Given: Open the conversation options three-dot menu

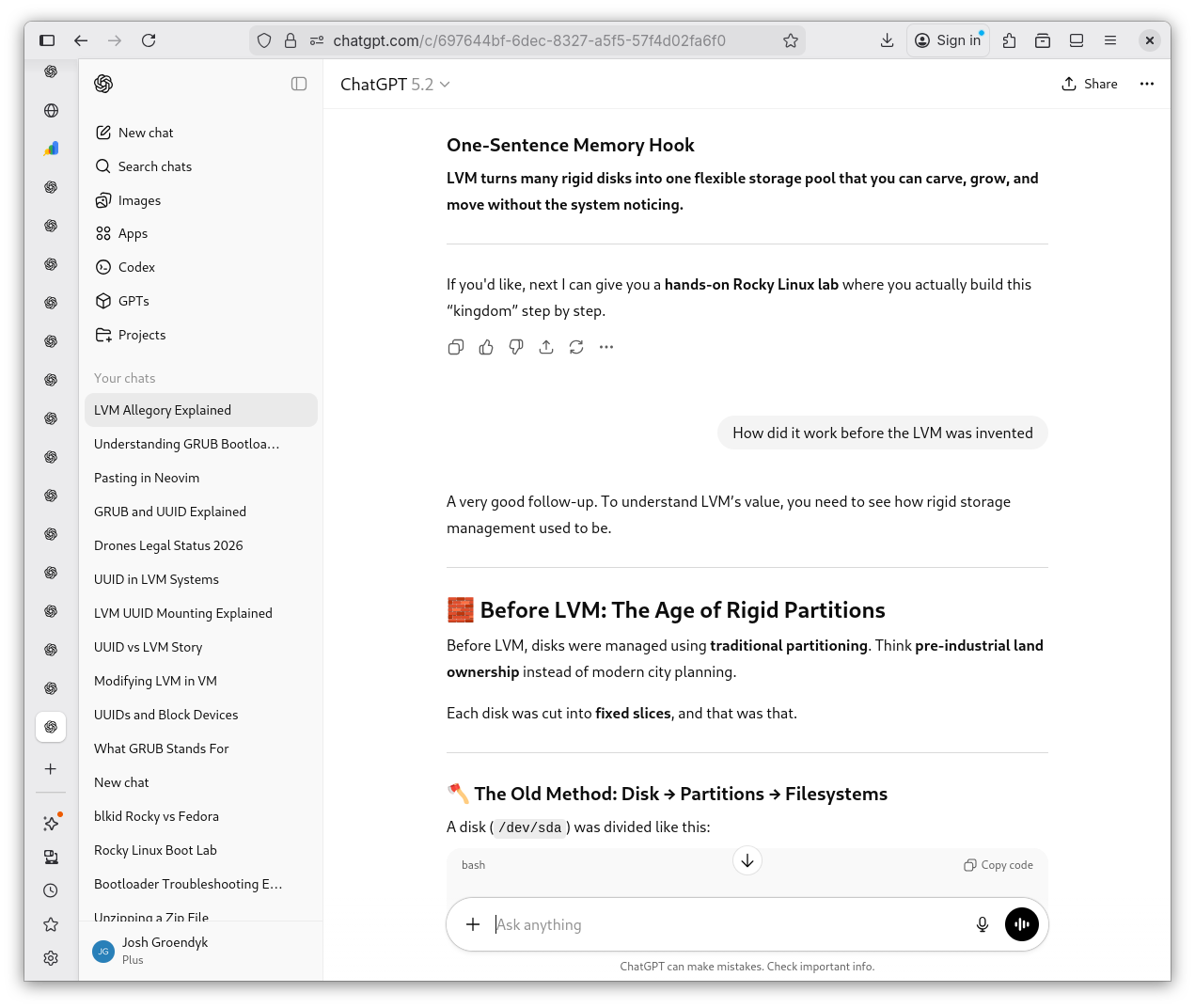Looking at the screenshot, I should [1147, 84].
